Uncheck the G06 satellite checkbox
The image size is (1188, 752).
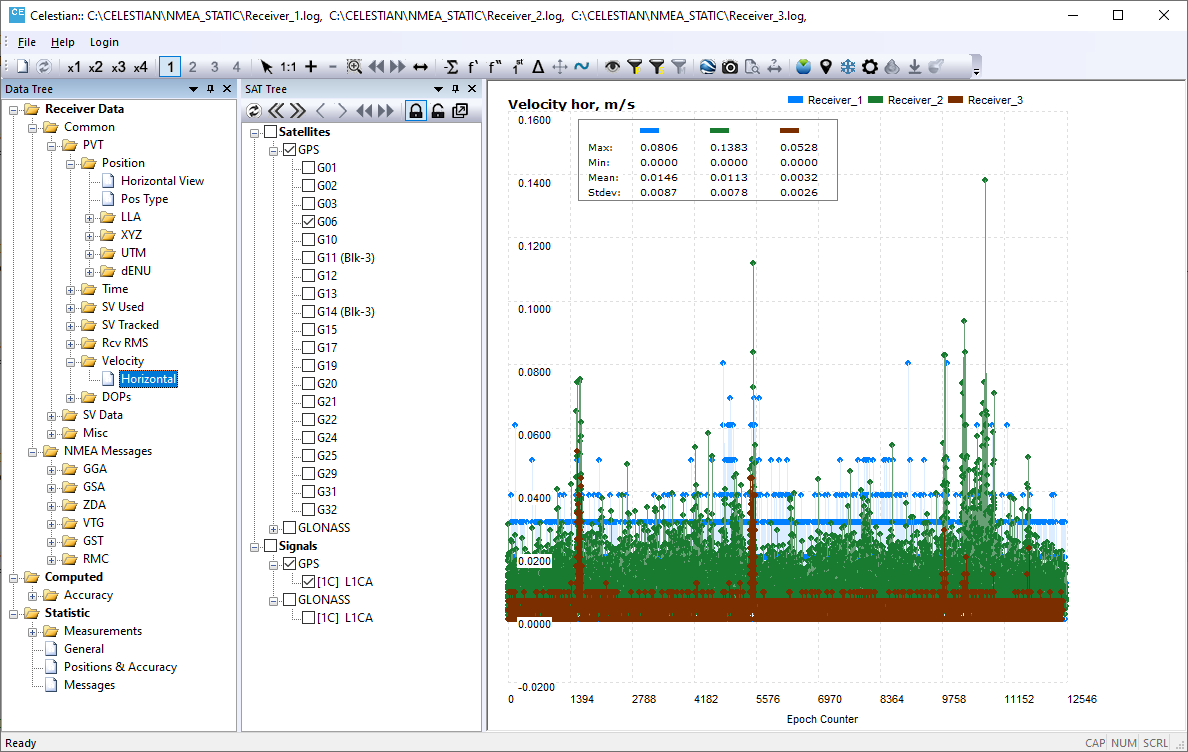pyautogui.click(x=308, y=222)
